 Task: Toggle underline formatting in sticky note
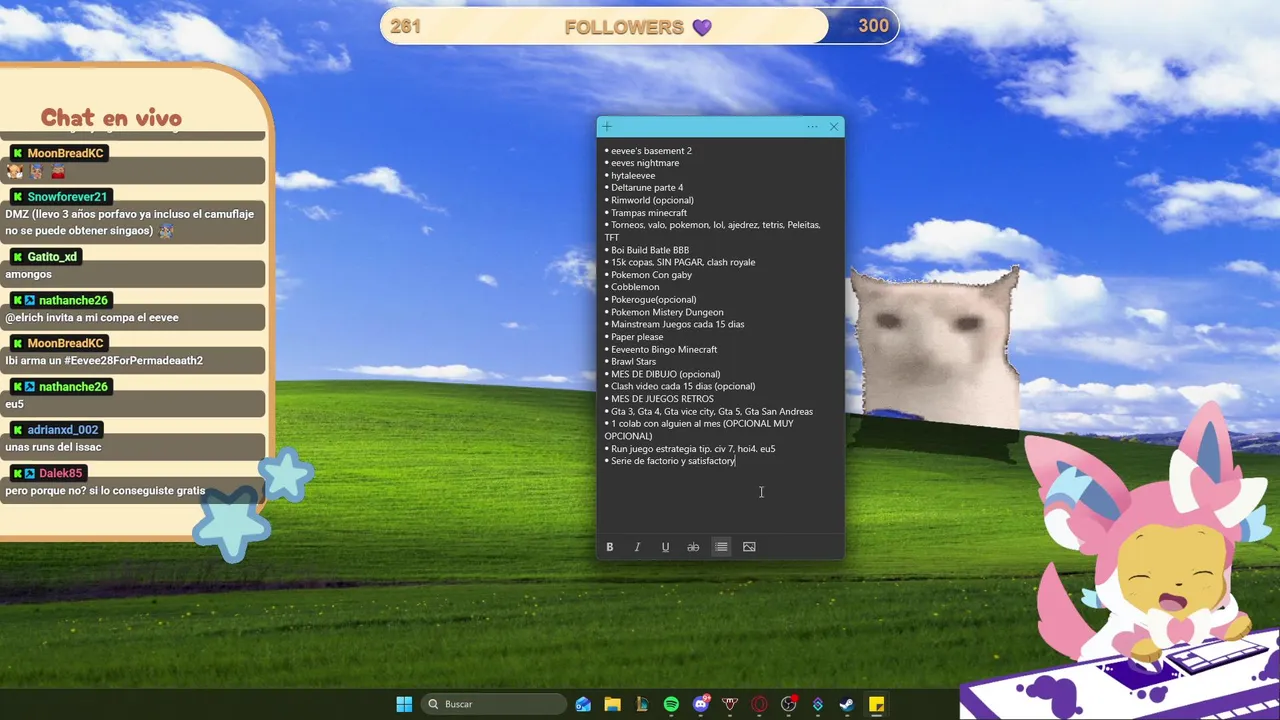coord(665,547)
